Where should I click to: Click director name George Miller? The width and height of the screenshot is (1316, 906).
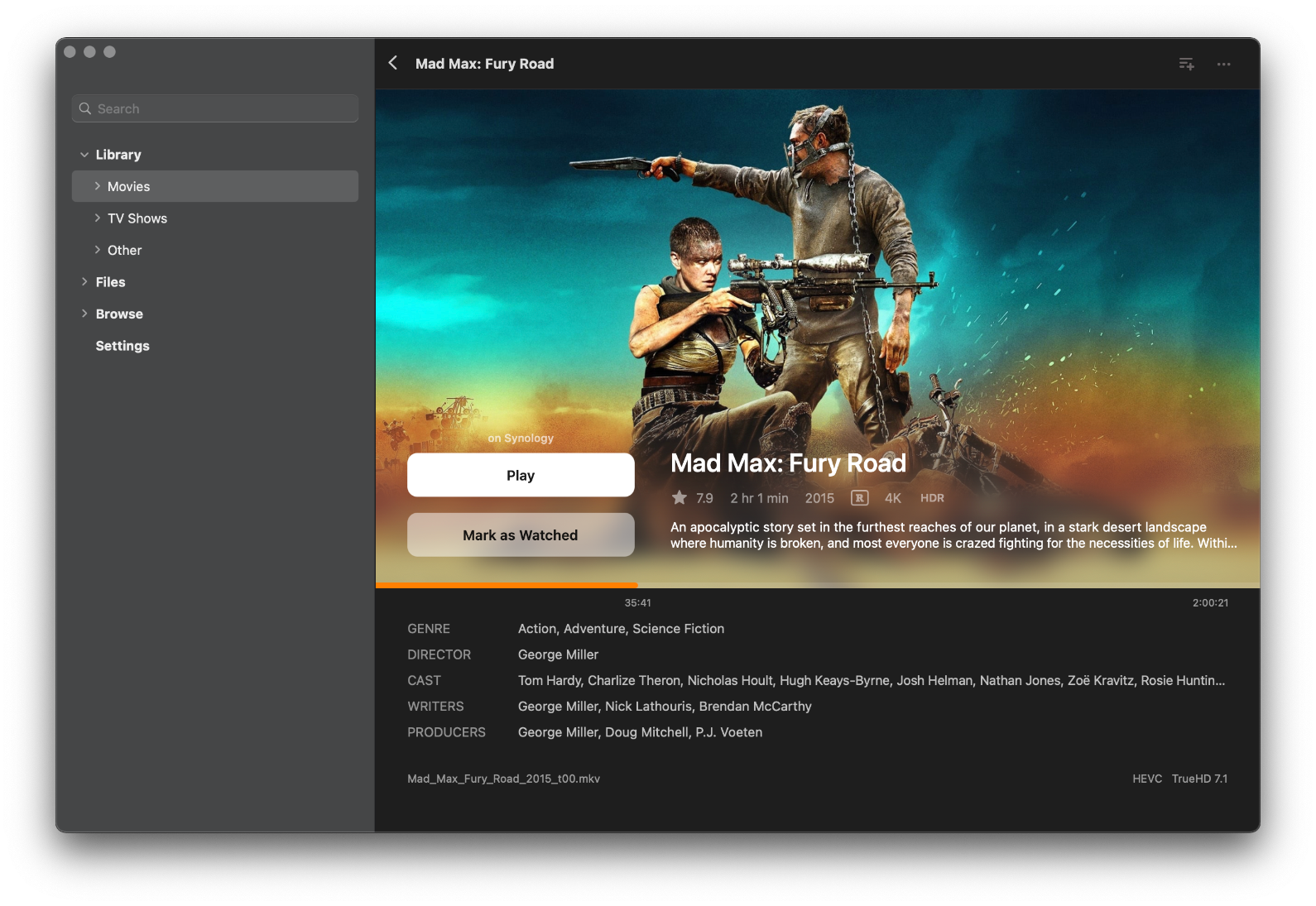[x=558, y=654]
